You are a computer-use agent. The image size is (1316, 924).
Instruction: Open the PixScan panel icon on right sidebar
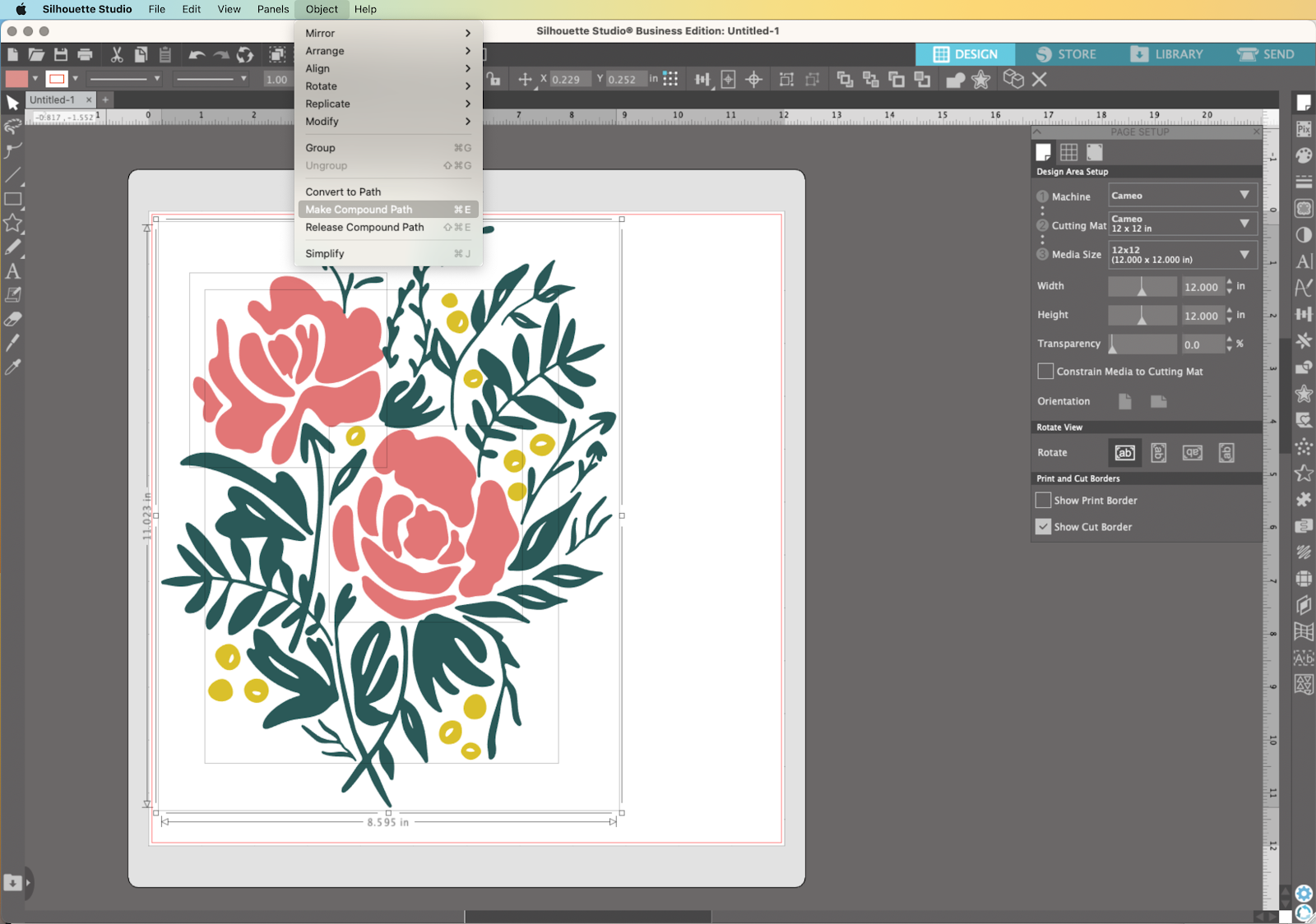tap(1304, 129)
